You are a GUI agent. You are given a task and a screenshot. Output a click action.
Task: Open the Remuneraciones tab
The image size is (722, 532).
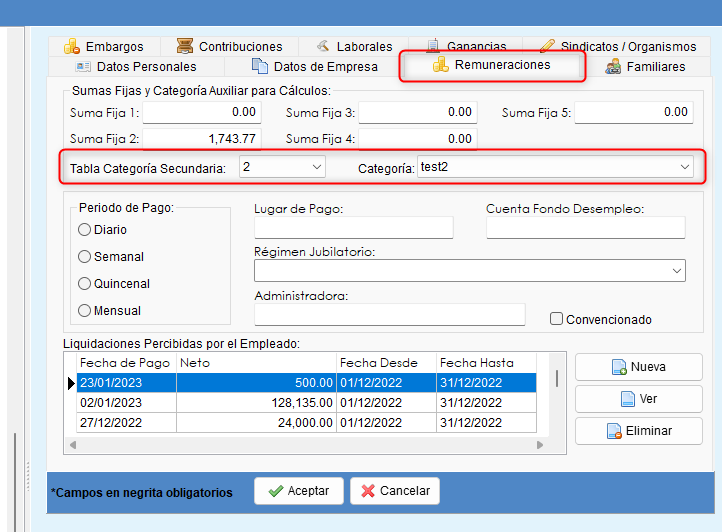[491, 65]
